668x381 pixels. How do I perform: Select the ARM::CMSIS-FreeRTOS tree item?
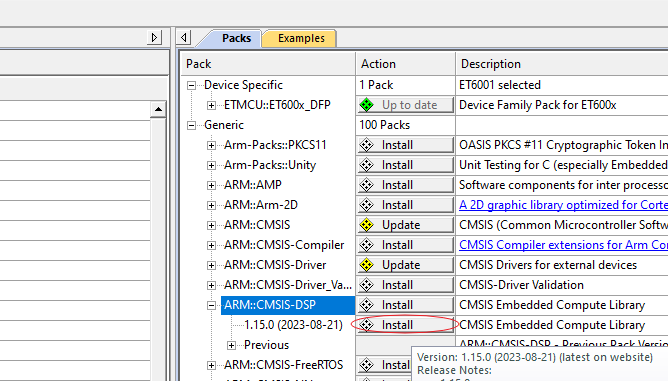[283, 365]
